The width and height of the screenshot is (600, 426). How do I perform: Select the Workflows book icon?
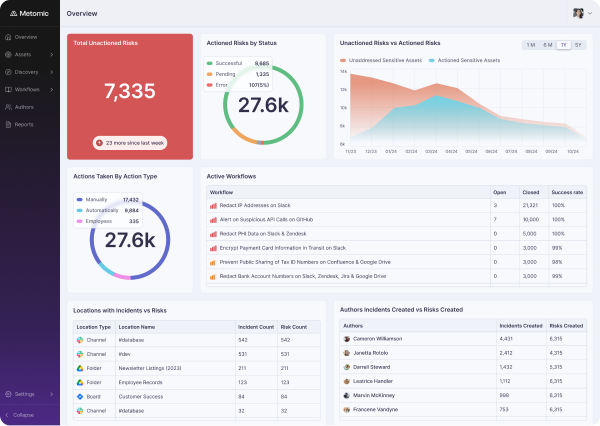[x=8, y=90]
